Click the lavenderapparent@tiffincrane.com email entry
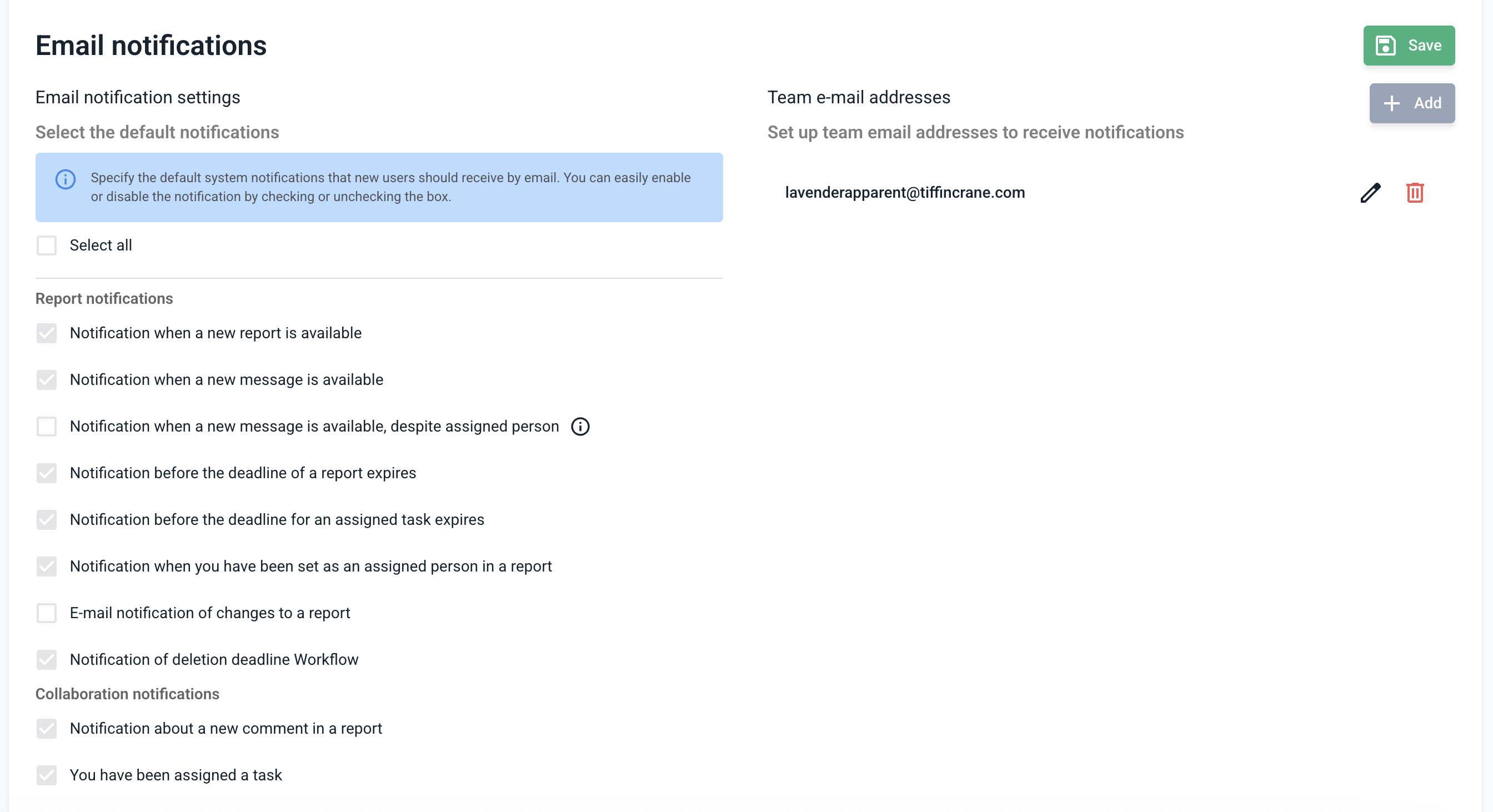1493x812 pixels. click(905, 192)
